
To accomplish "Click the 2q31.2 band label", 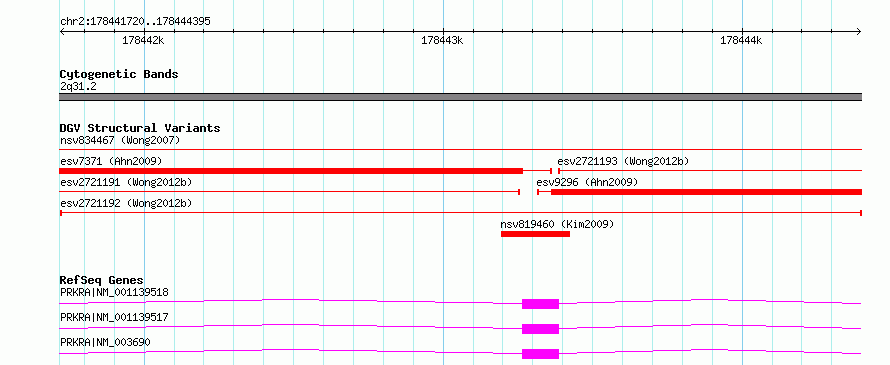I will [x=78, y=87].
